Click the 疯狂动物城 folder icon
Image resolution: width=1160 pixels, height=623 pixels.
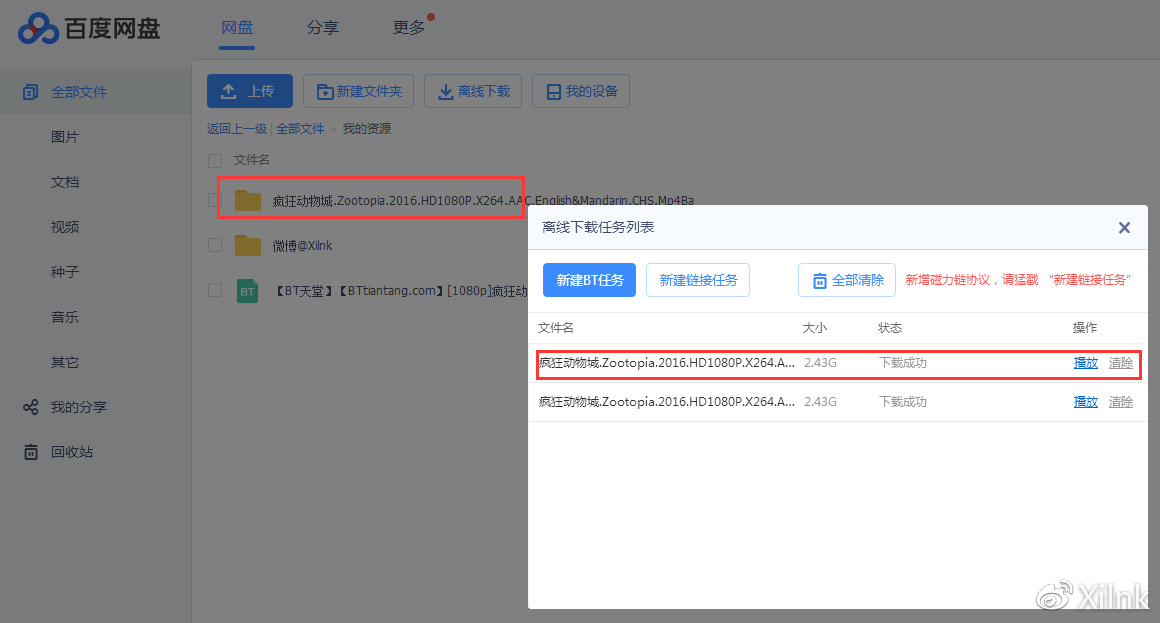point(248,200)
